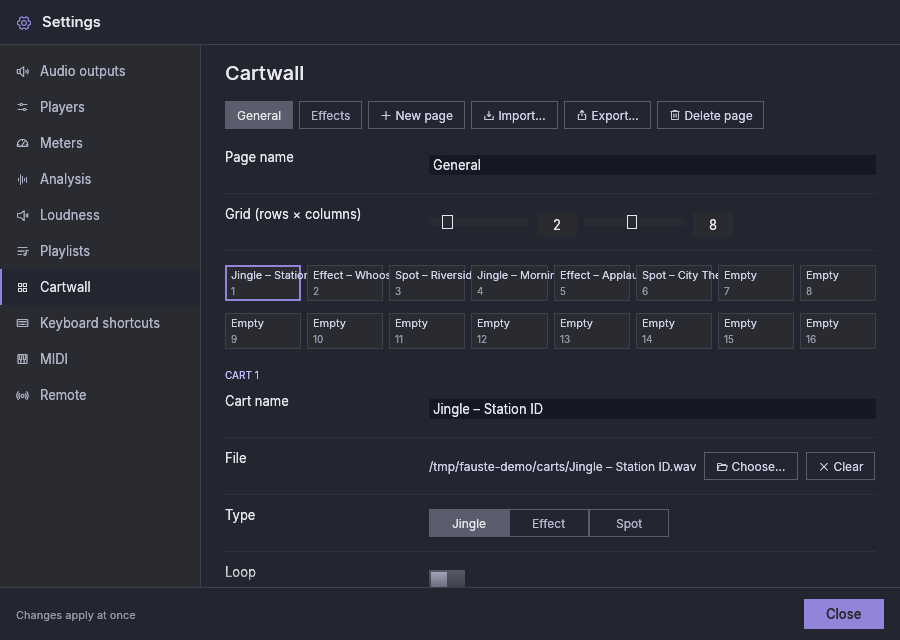Click the X icon on Clear button
Viewport: 900px width, 640px height.
(x=824, y=467)
